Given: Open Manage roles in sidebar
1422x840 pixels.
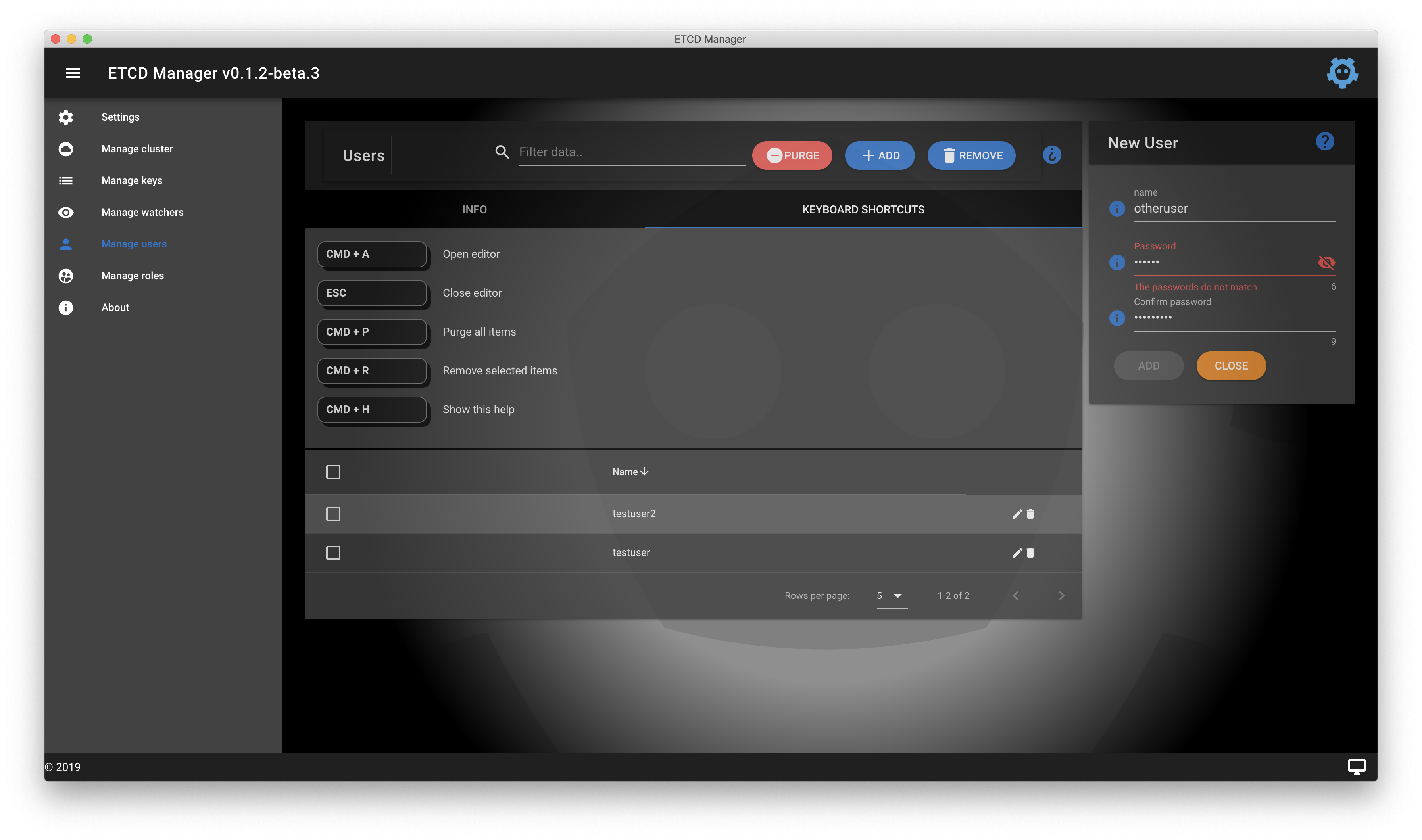Looking at the screenshot, I should tap(133, 276).
